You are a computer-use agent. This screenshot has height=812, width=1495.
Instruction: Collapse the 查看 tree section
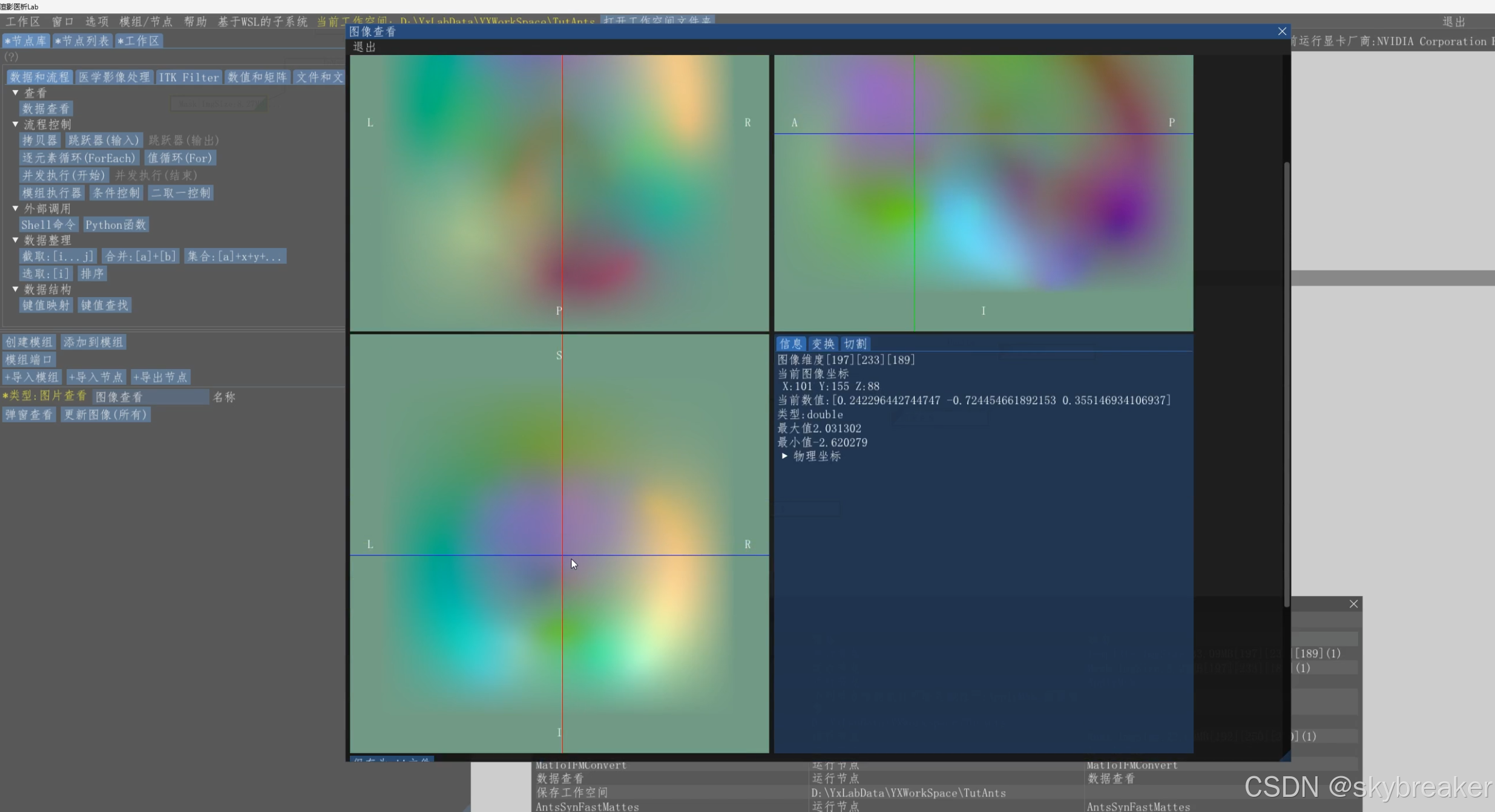[16, 93]
